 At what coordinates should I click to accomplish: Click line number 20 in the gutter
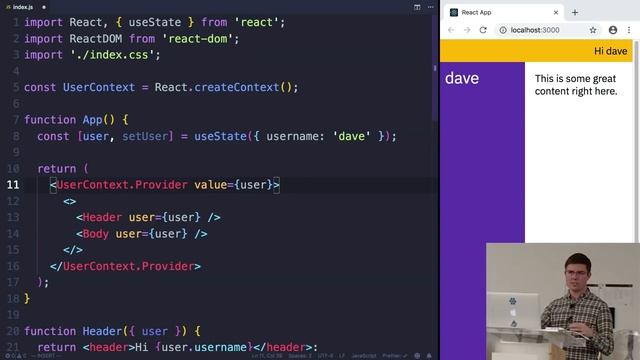click(x=13, y=331)
